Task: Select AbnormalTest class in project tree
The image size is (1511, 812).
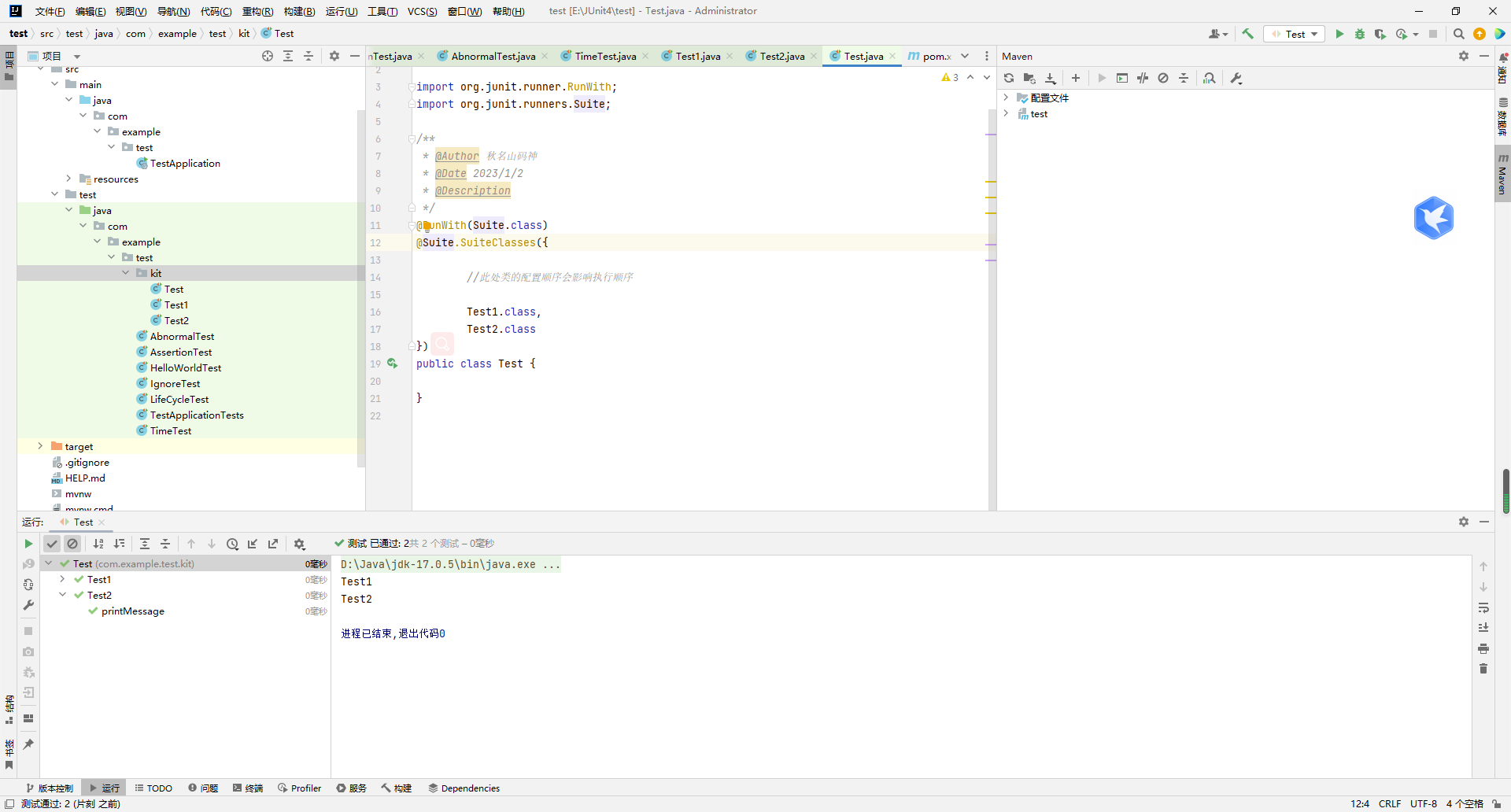Action: pos(182,336)
